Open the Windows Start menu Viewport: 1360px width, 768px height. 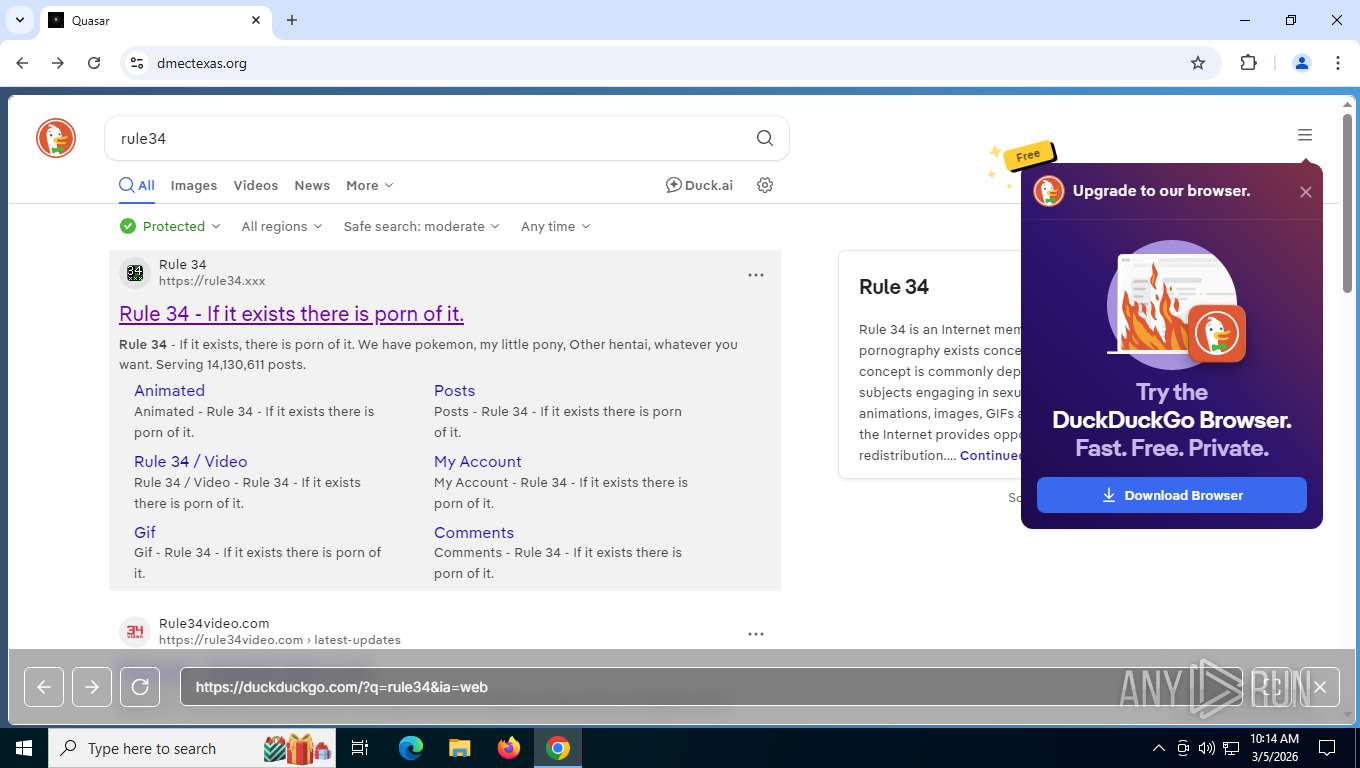[23, 748]
